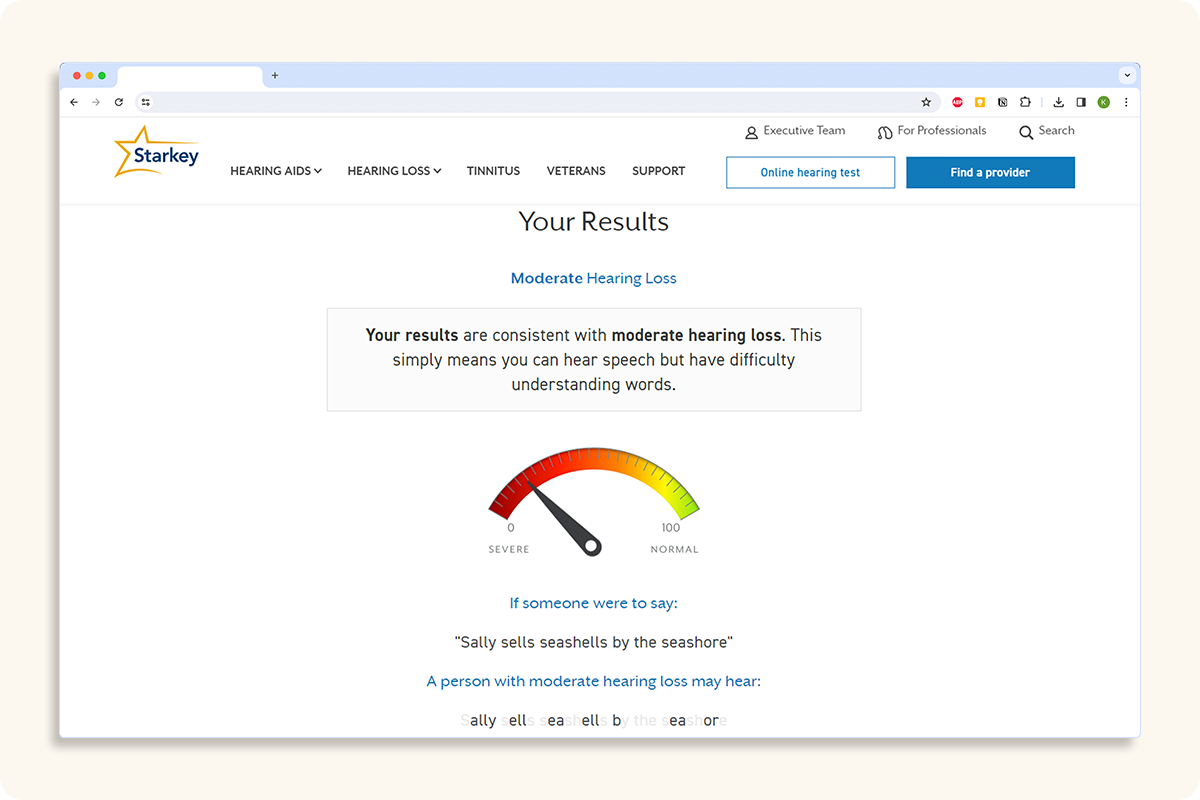The height and width of the screenshot is (800, 1200).
Task: Open the Executive Team link
Action: pos(804,131)
